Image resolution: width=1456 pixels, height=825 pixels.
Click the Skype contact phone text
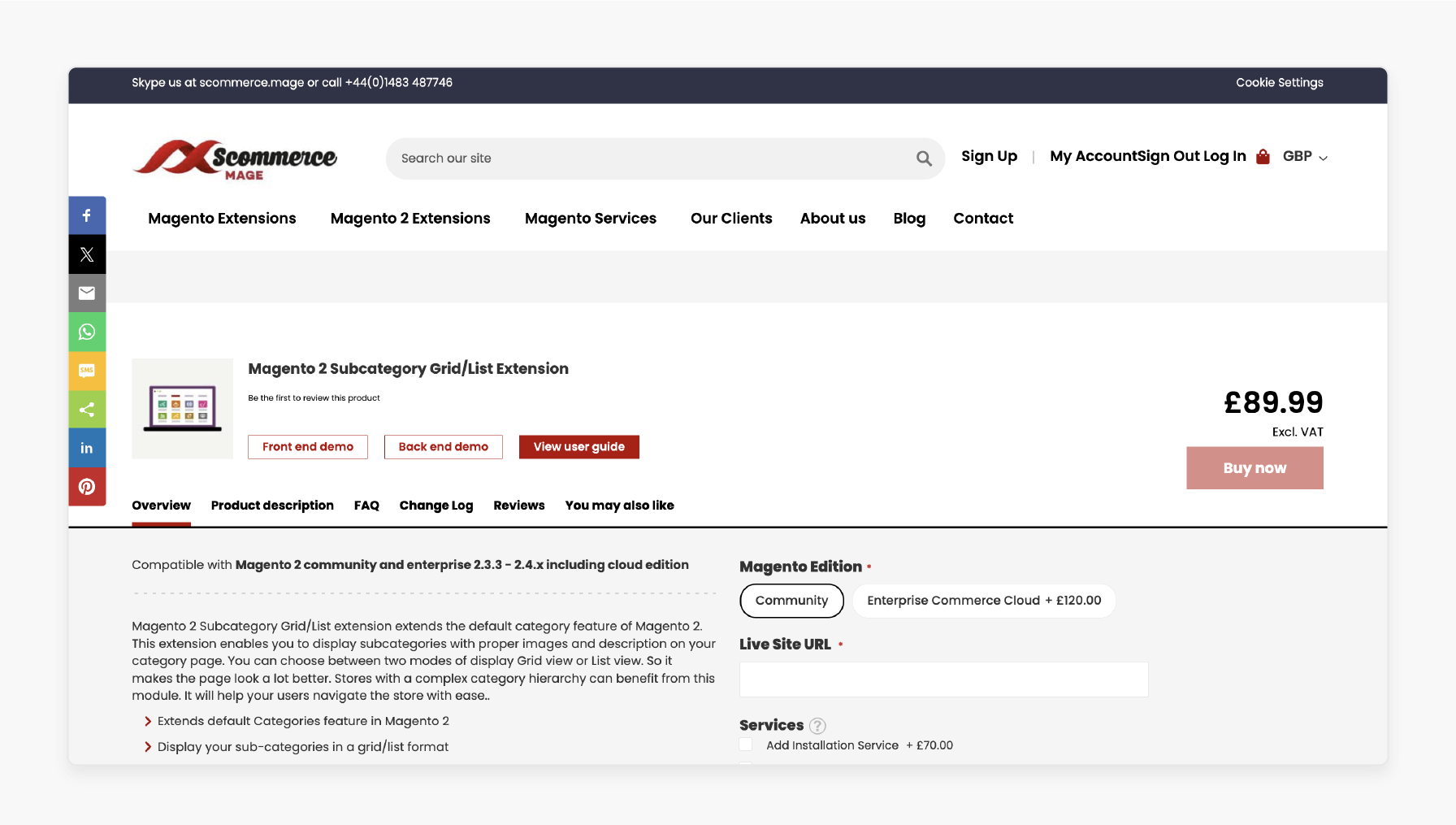(292, 83)
